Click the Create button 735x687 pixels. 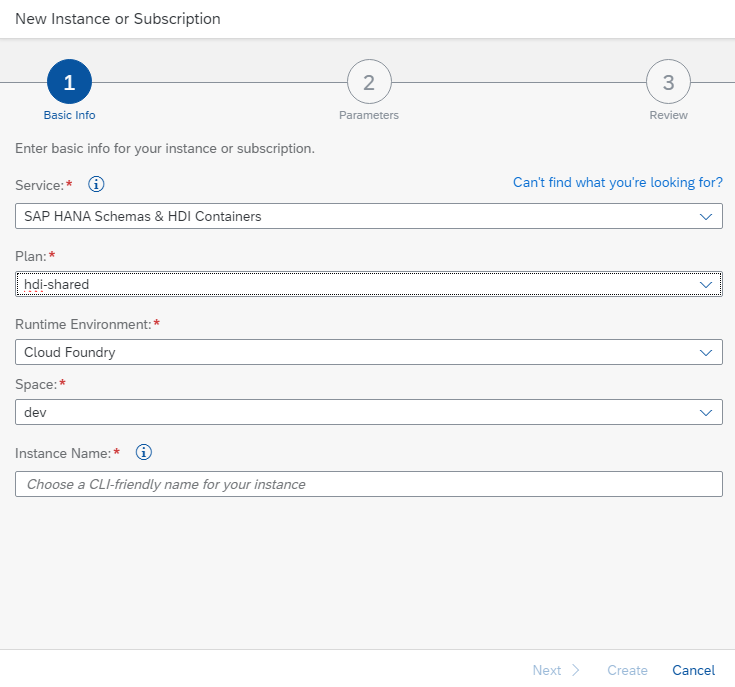pos(627,670)
